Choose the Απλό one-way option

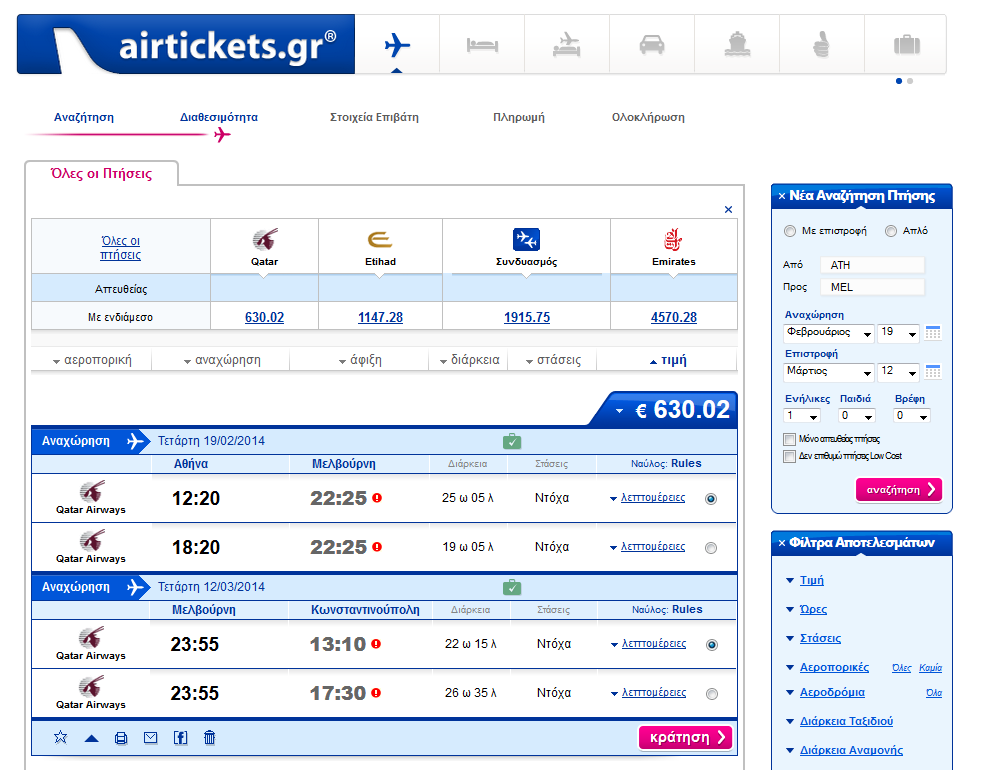891,231
